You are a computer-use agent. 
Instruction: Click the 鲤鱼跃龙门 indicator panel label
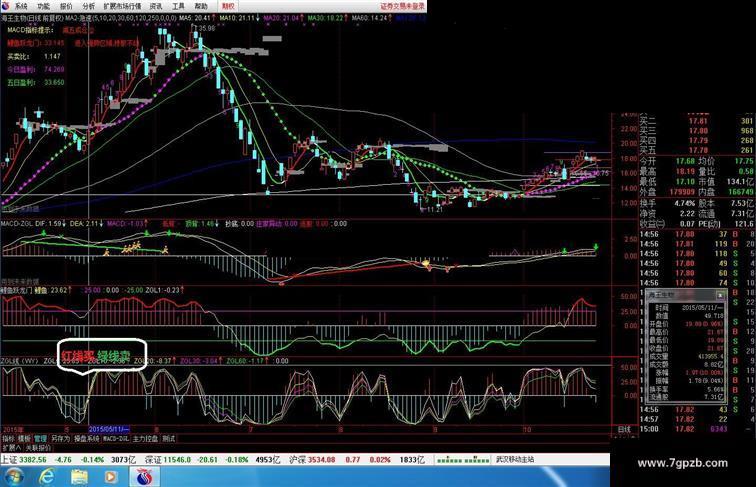point(16,290)
